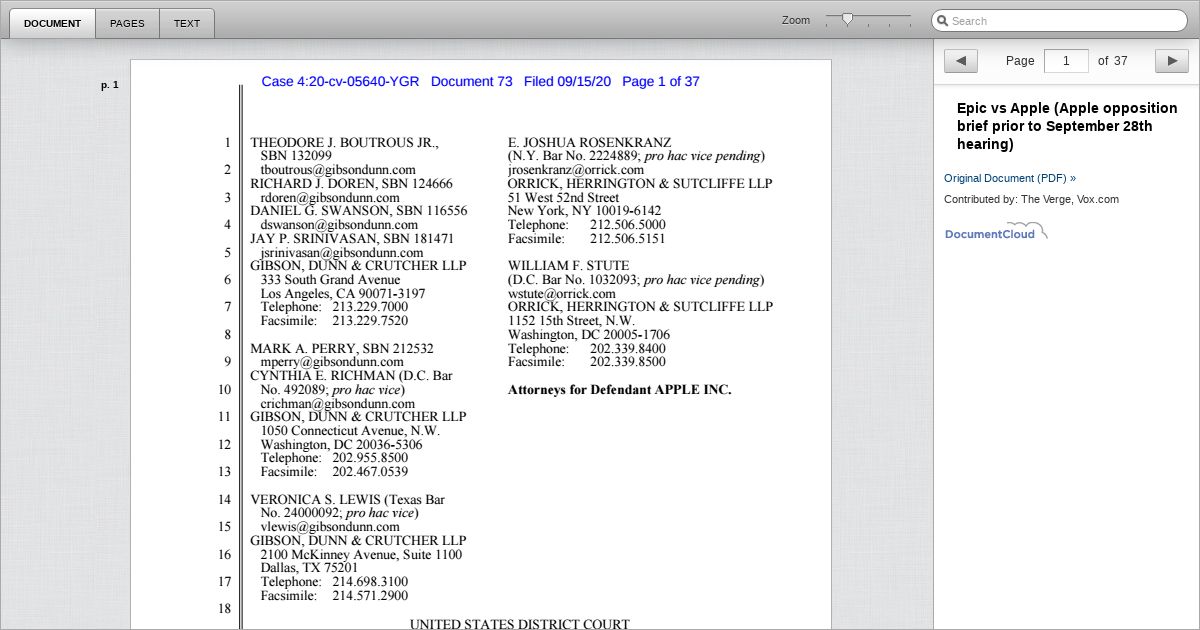Click '2100 McKinney Avenue, Suite 1100'

coord(362,554)
